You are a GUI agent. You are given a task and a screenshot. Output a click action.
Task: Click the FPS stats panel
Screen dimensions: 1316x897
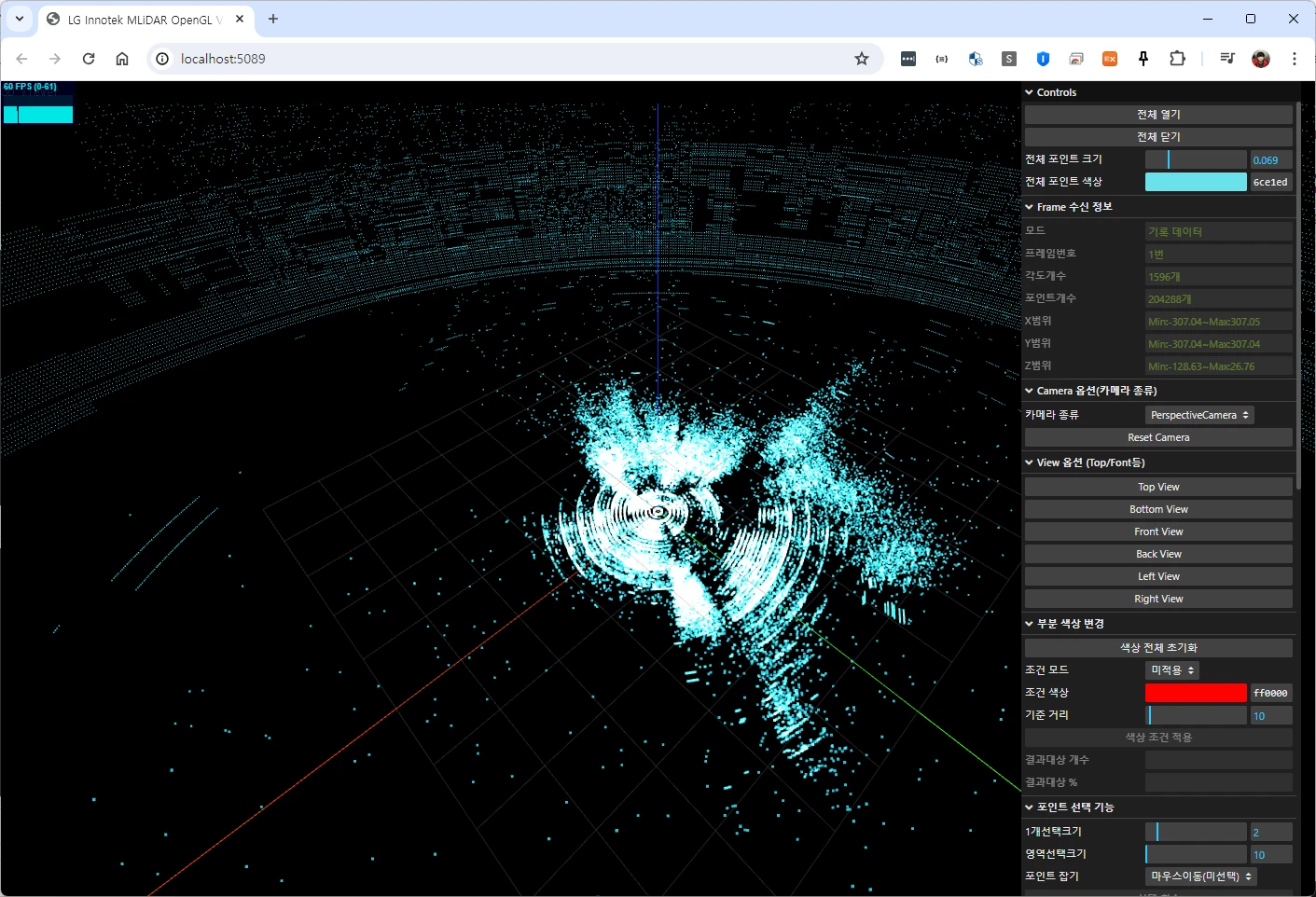pyautogui.click(x=38, y=103)
